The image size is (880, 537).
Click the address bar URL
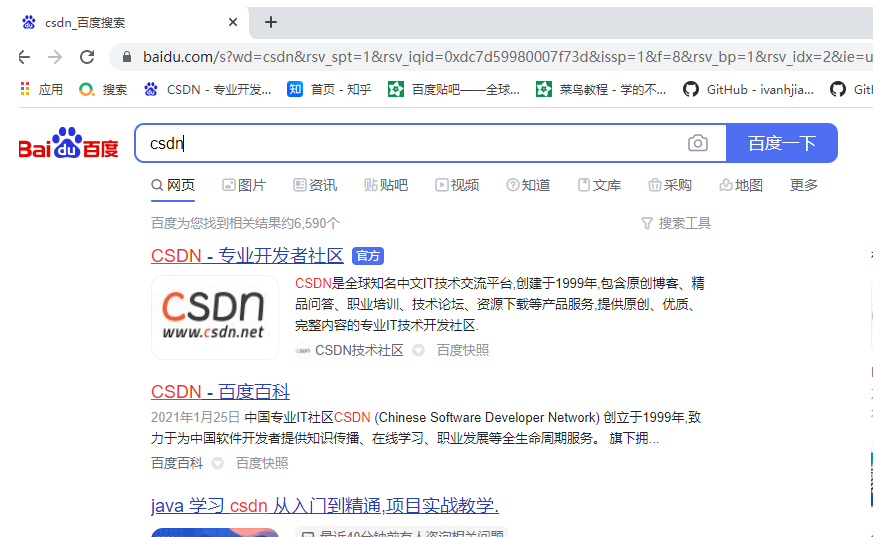pos(507,57)
